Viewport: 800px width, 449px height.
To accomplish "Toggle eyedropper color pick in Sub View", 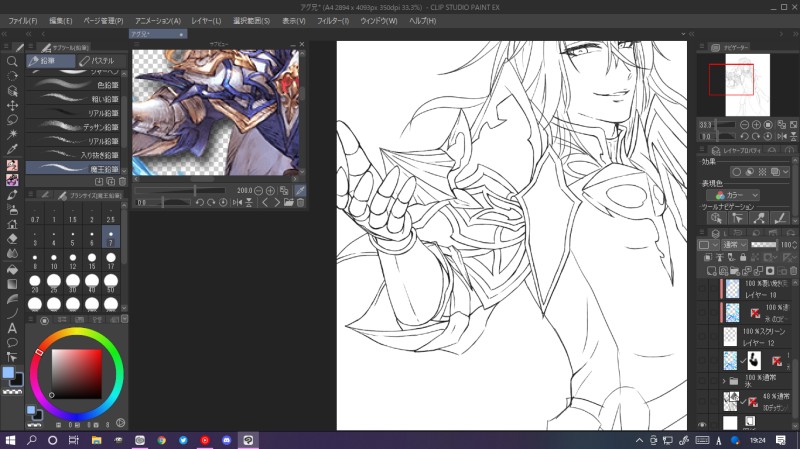I will click(x=301, y=190).
